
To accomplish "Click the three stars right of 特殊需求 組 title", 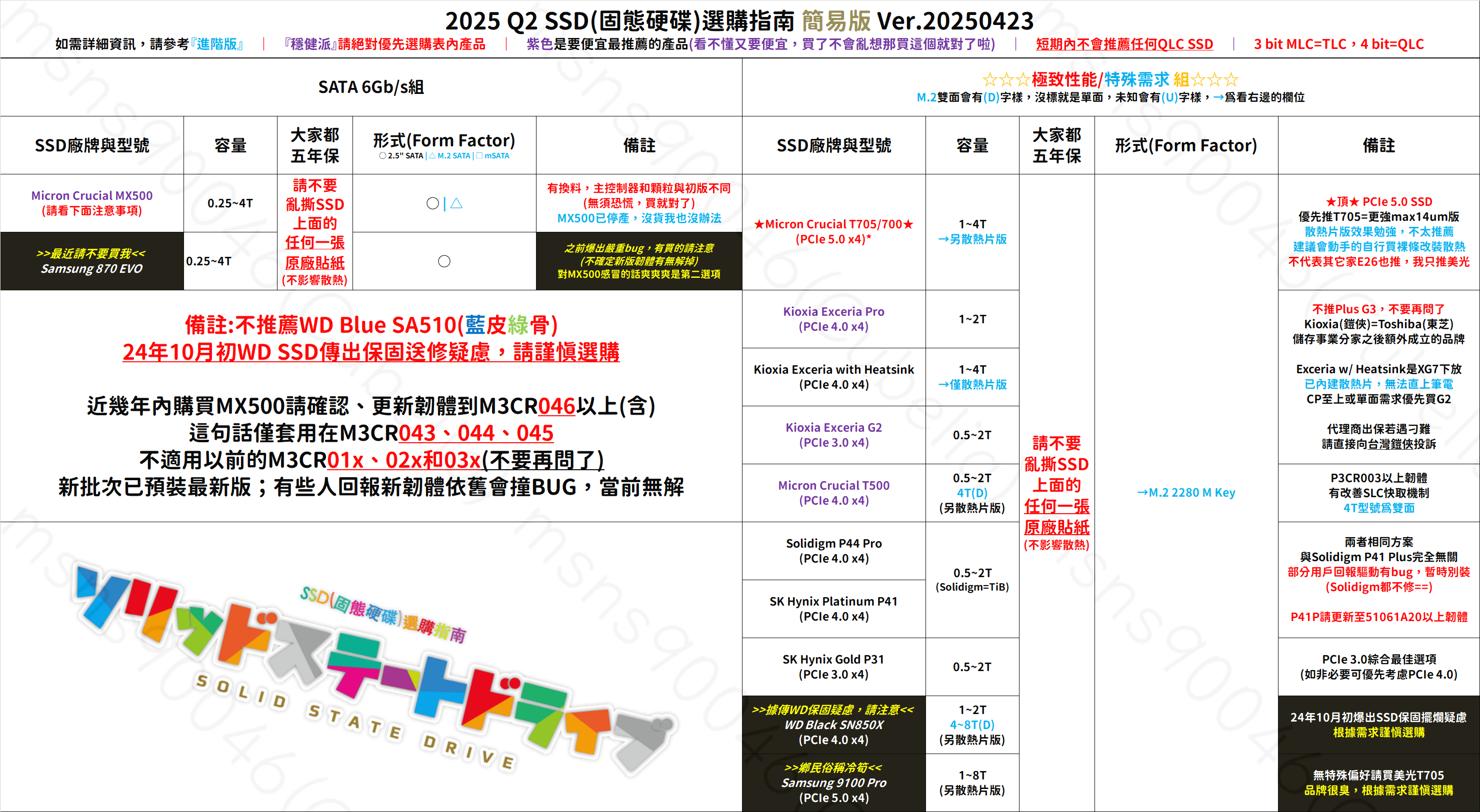I will pyautogui.click(x=1214, y=79).
